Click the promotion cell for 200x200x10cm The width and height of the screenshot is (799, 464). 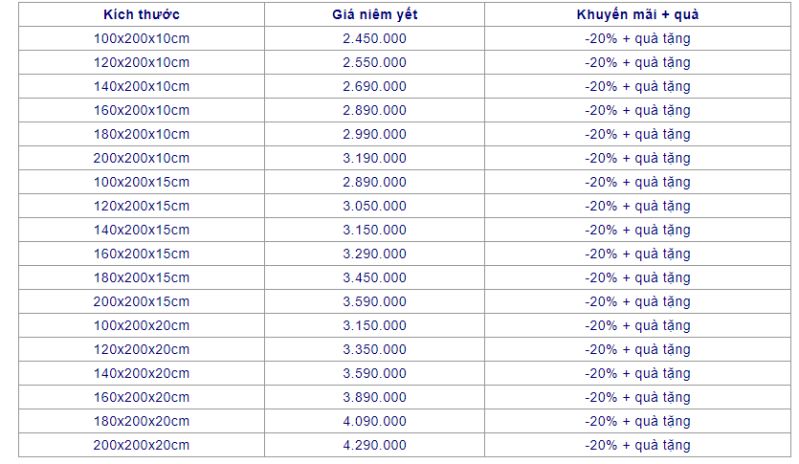637,158
